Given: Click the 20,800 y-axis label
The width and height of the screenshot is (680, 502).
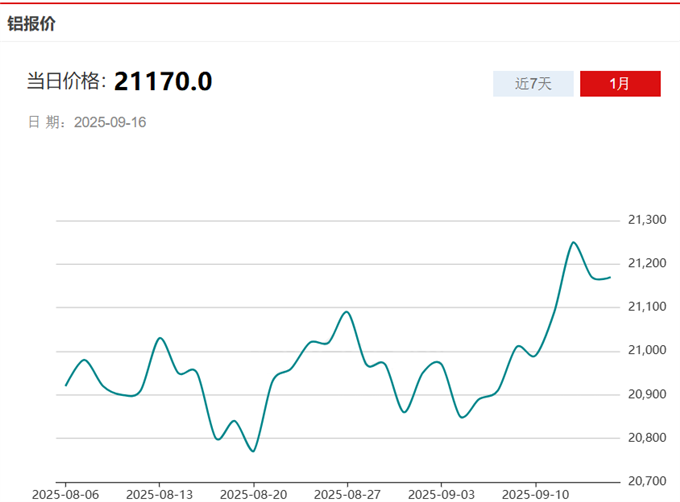Looking at the screenshot, I should pos(646,437).
